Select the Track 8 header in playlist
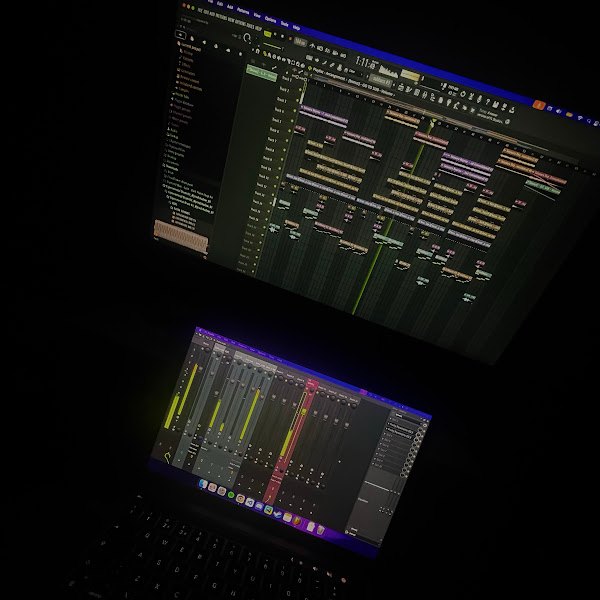600x600 pixels. click(270, 149)
